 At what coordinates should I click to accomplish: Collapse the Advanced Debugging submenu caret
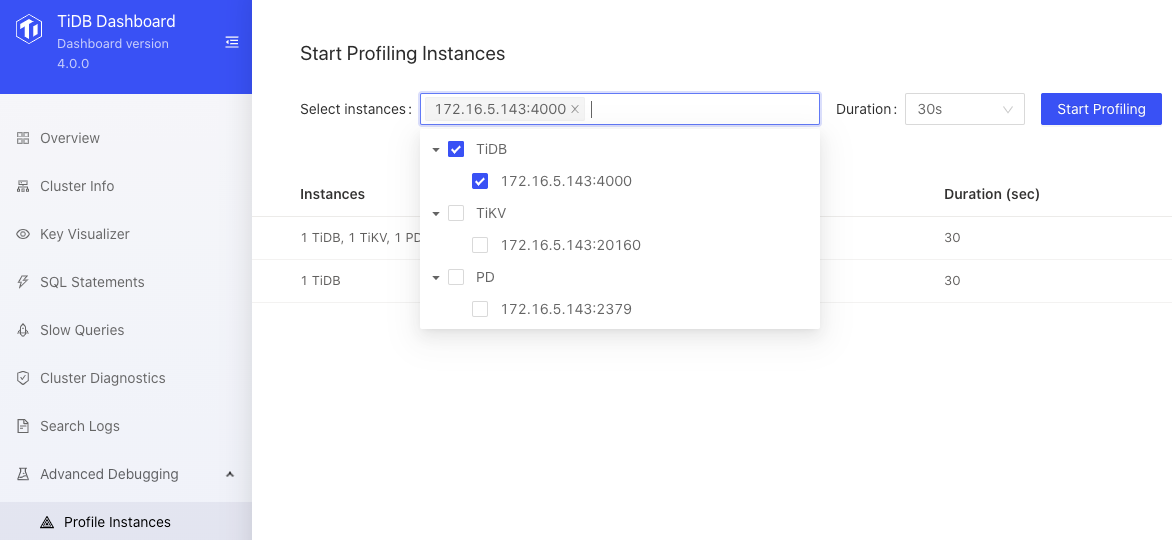tap(230, 474)
